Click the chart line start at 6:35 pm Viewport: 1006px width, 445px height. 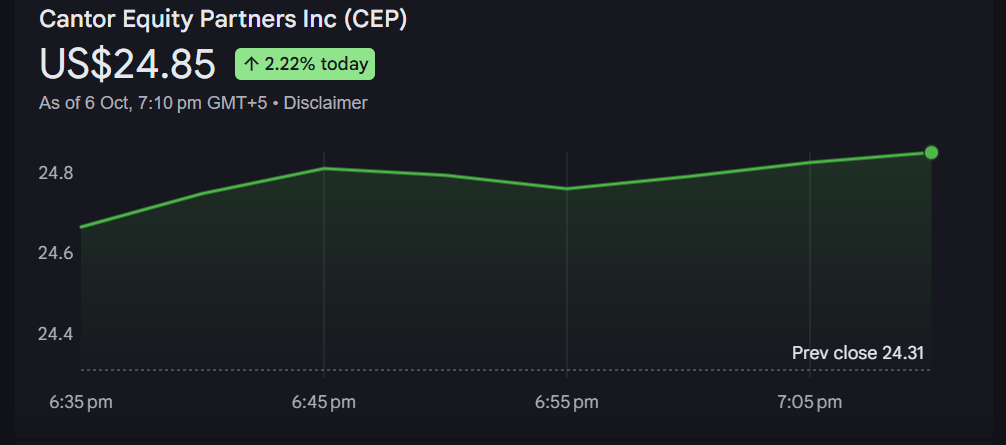[x=82, y=227]
